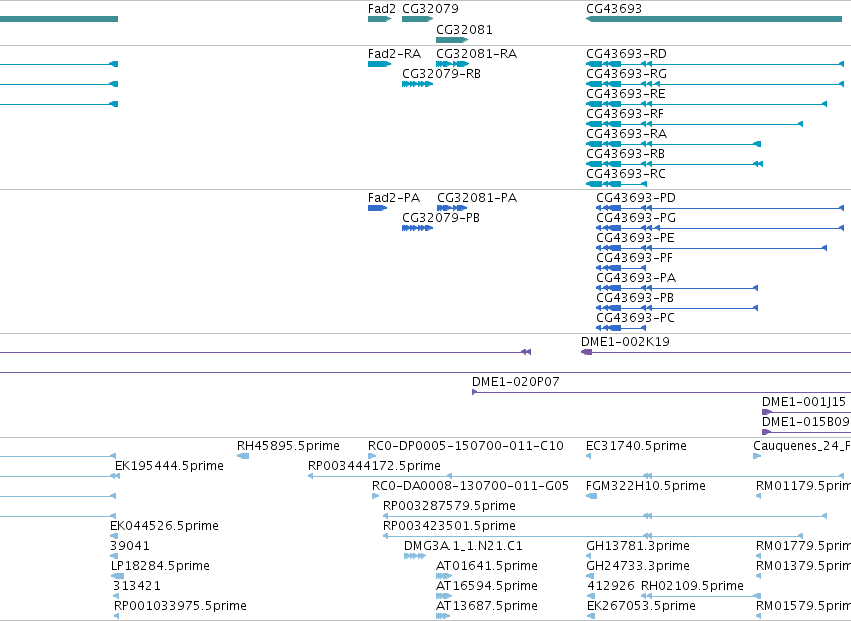
Task: Click EST RC0-DP0005-150700-011-C10
Action: (466, 447)
